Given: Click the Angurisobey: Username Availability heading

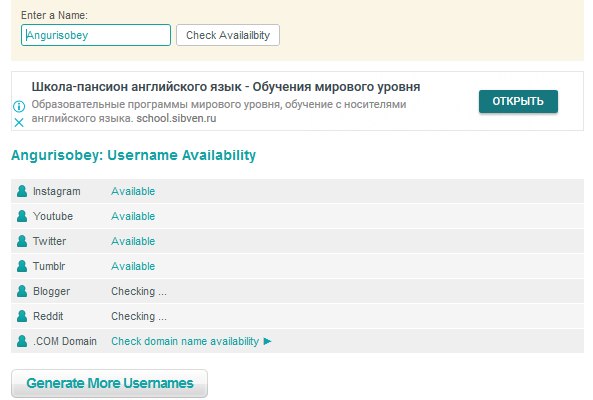Looking at the screenshot, I should coord(134,155).
